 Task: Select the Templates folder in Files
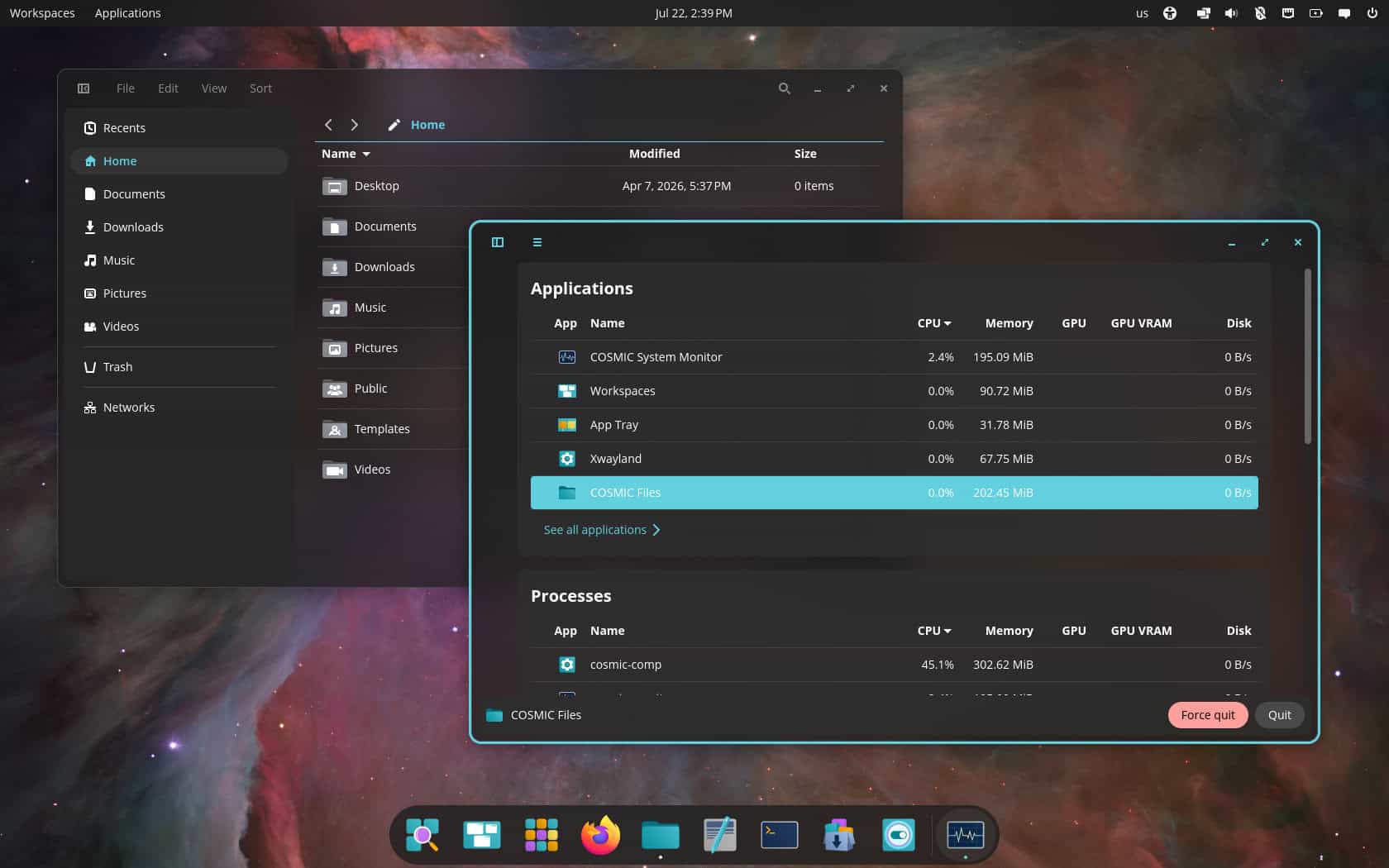393,429
